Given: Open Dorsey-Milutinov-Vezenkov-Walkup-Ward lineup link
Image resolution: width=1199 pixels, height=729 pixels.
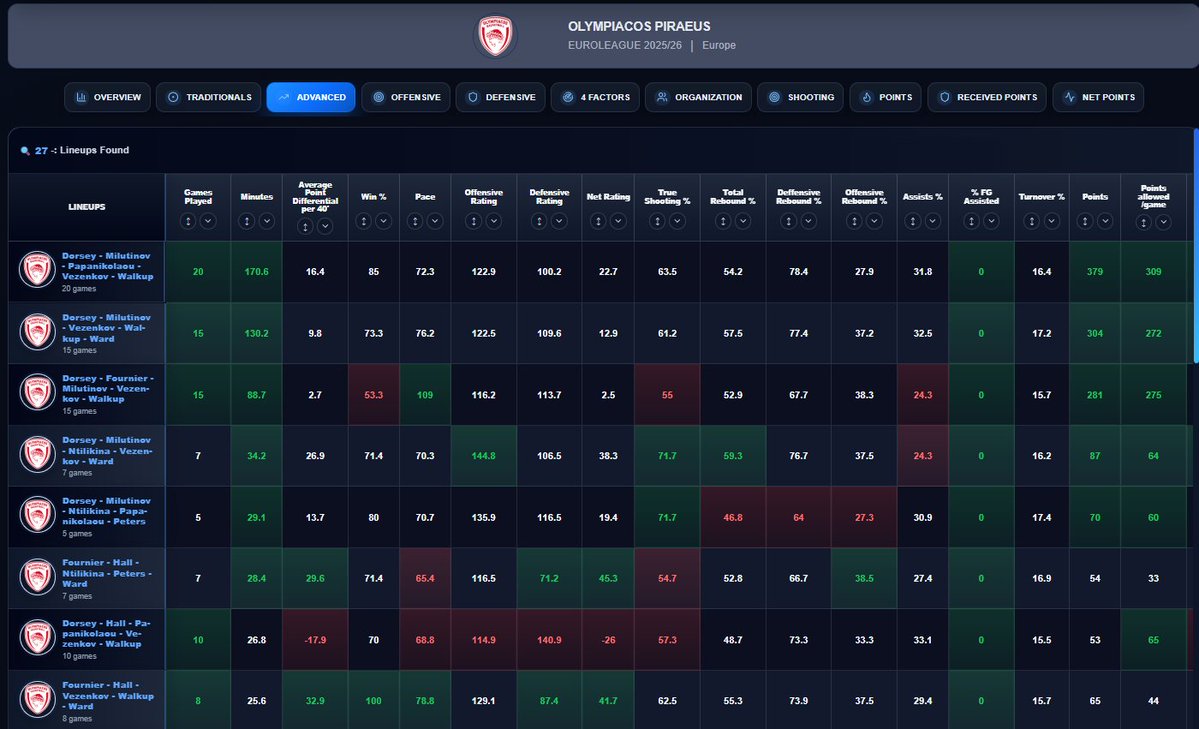Looking at the screenshot, I should (x=107, y=327).
